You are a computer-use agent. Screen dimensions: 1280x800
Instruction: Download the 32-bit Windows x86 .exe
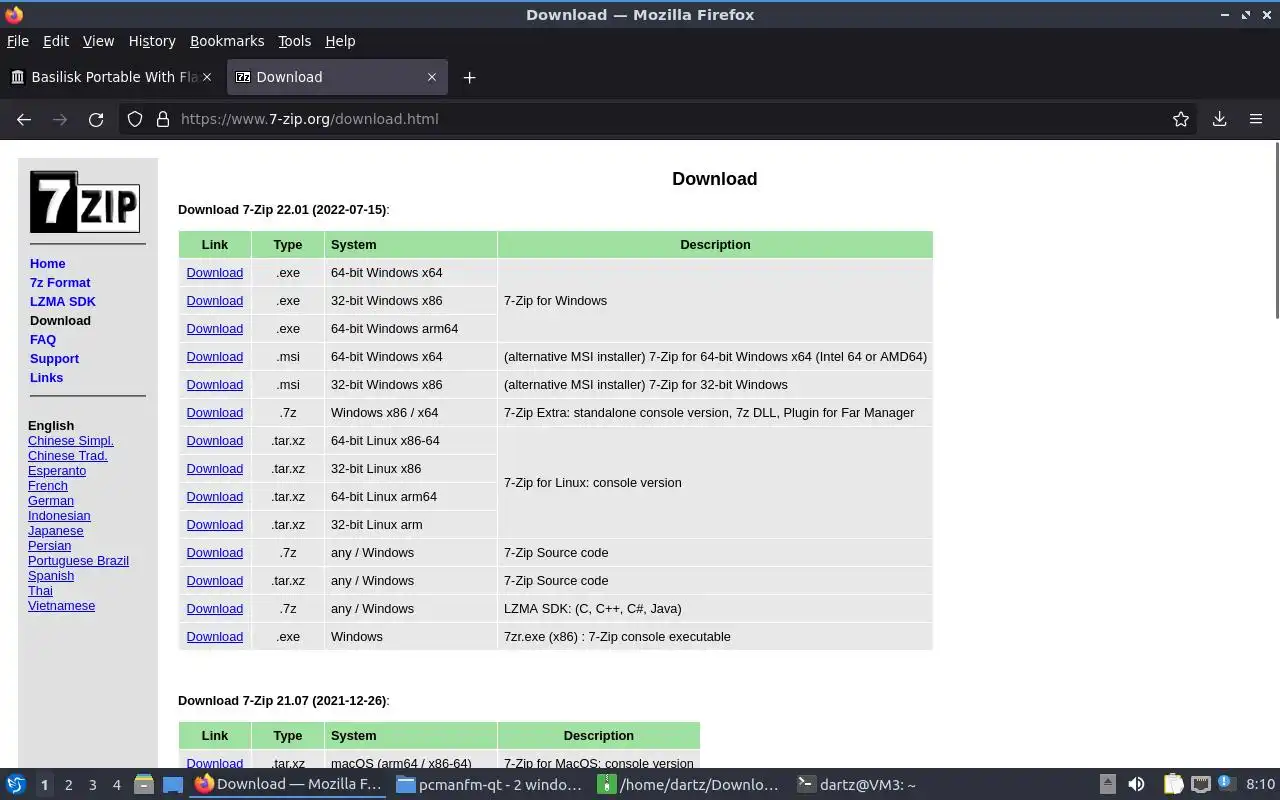(x=214, y=301)
